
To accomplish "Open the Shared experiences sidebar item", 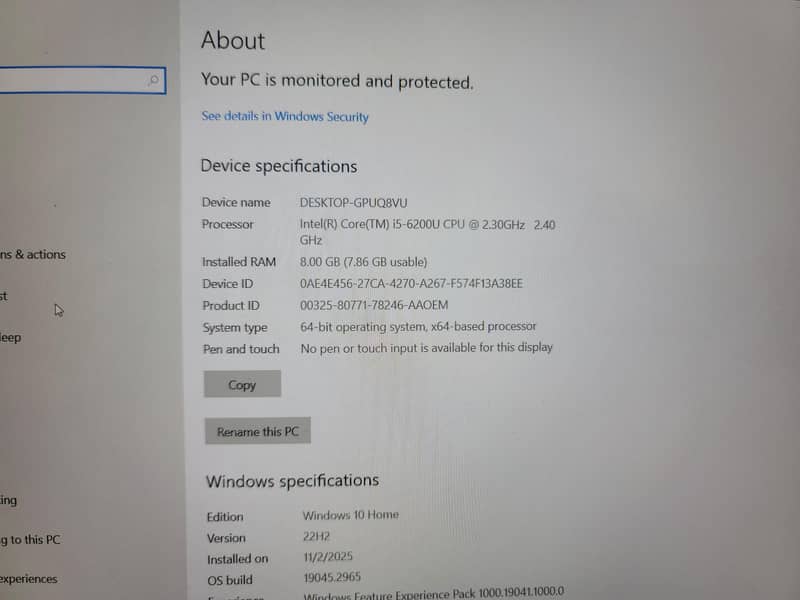I will point(29,579).
